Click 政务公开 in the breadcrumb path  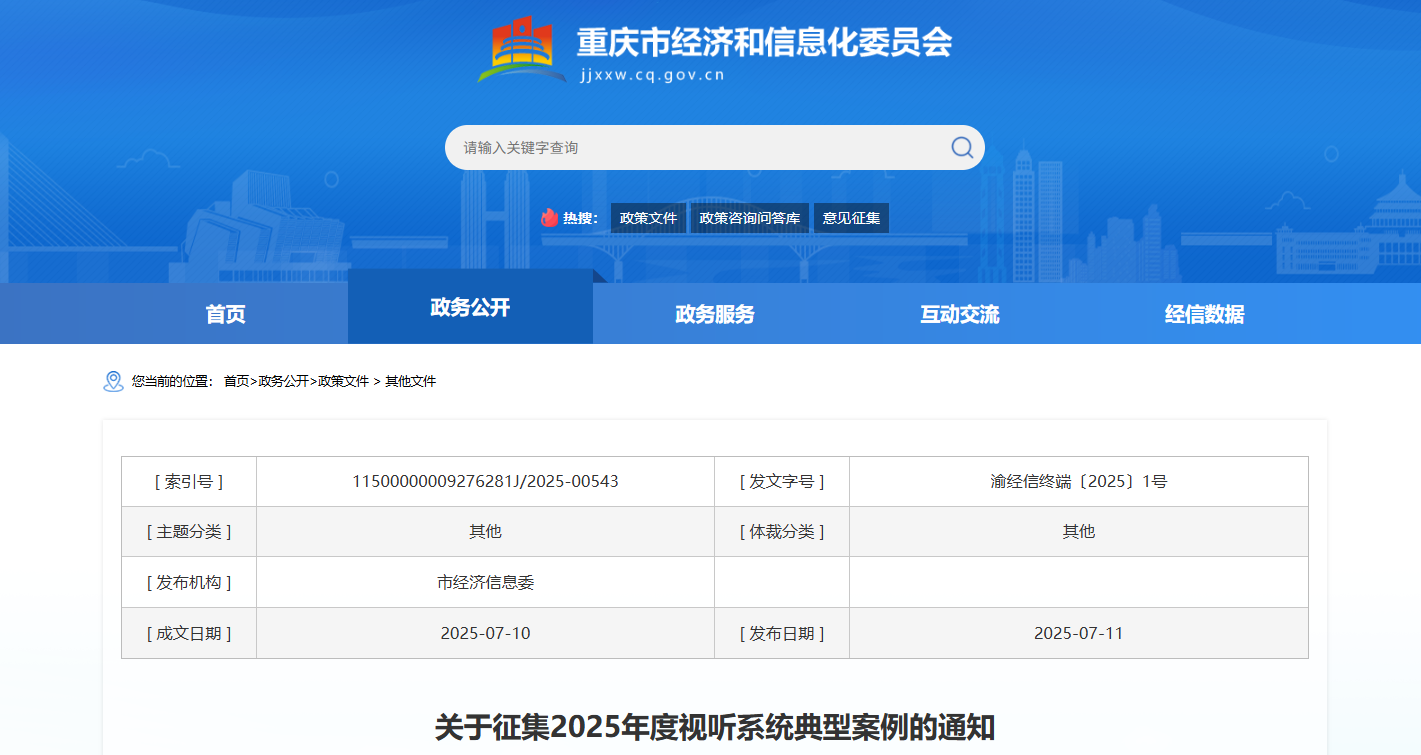click(x=284, y=381)
